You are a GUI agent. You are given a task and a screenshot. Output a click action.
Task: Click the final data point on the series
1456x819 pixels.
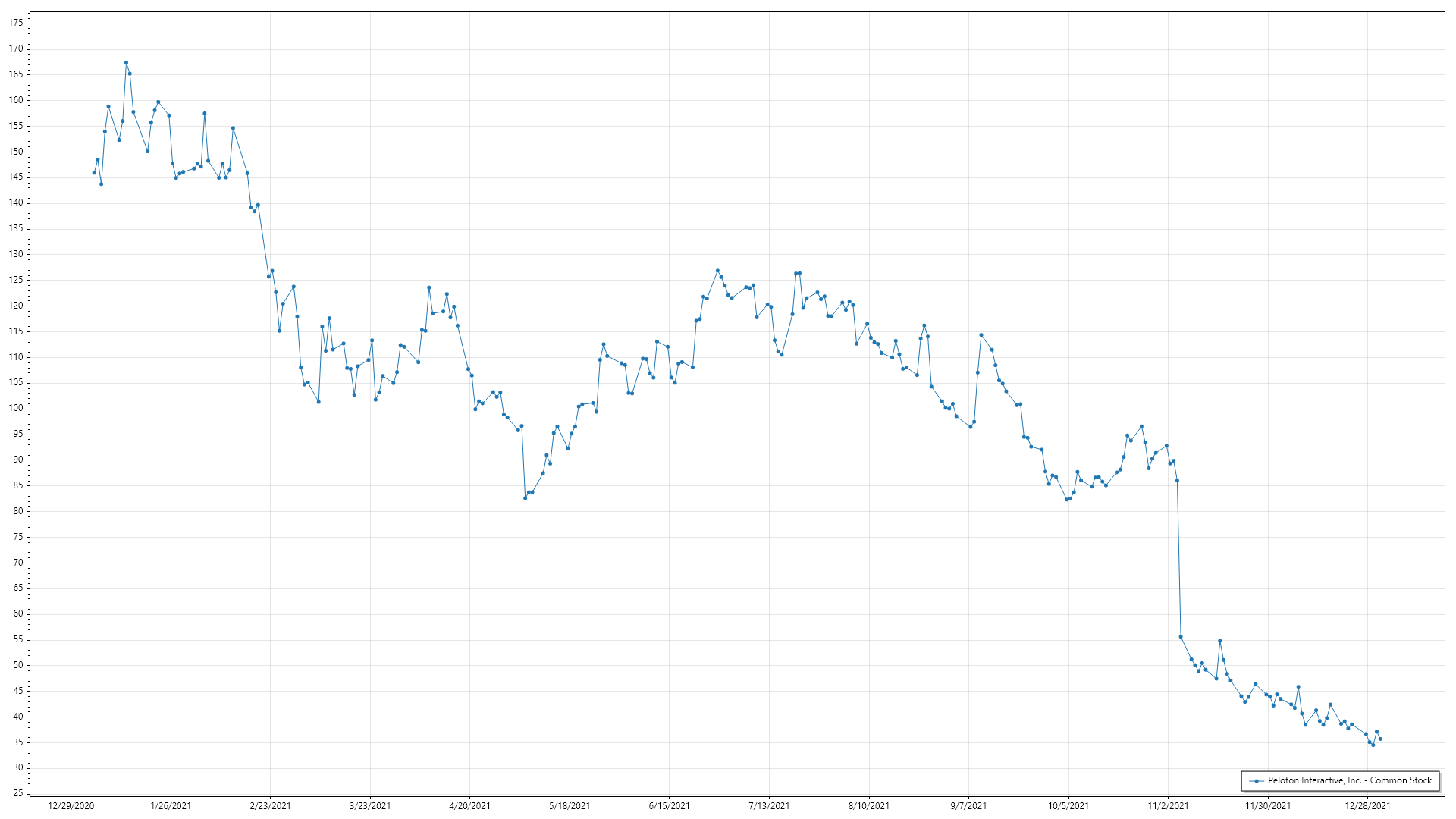pyautogui.click(x=1380, y=739)
